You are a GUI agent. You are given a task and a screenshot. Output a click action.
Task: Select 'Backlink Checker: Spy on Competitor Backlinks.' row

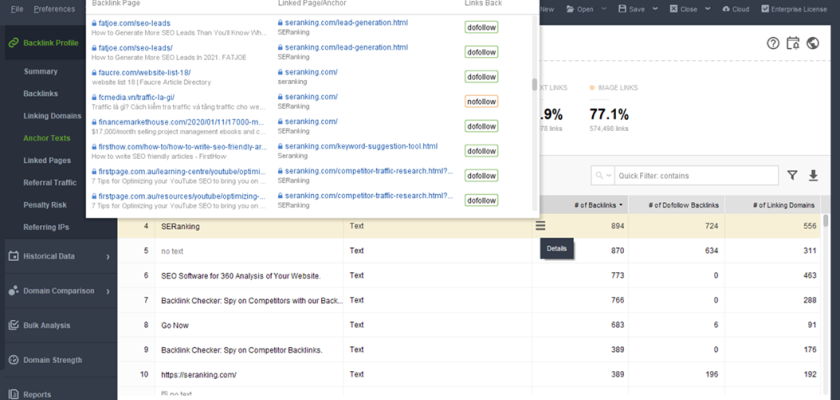(x=469, y=350)
